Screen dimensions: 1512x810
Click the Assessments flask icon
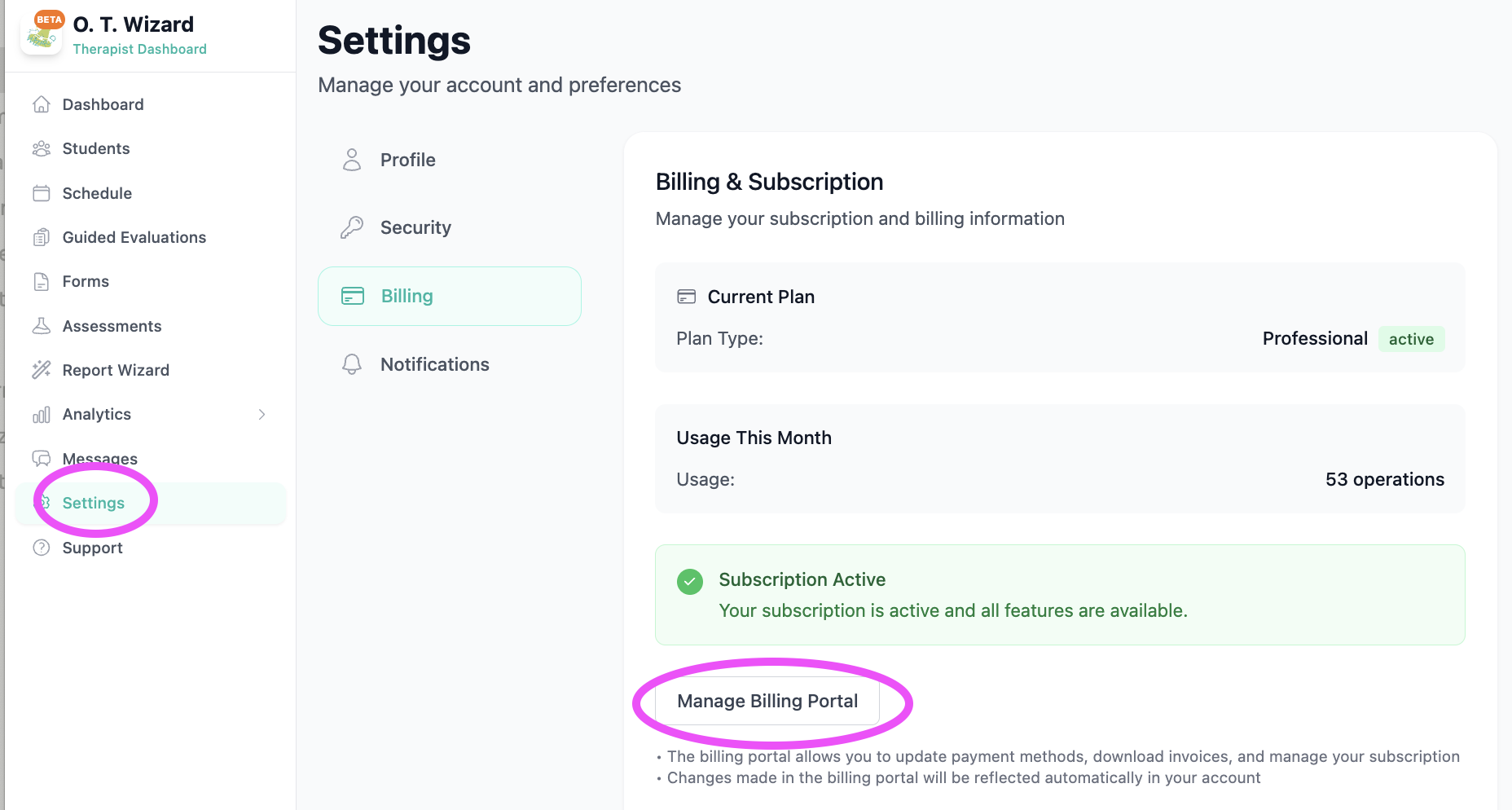[x=42, y=326]
